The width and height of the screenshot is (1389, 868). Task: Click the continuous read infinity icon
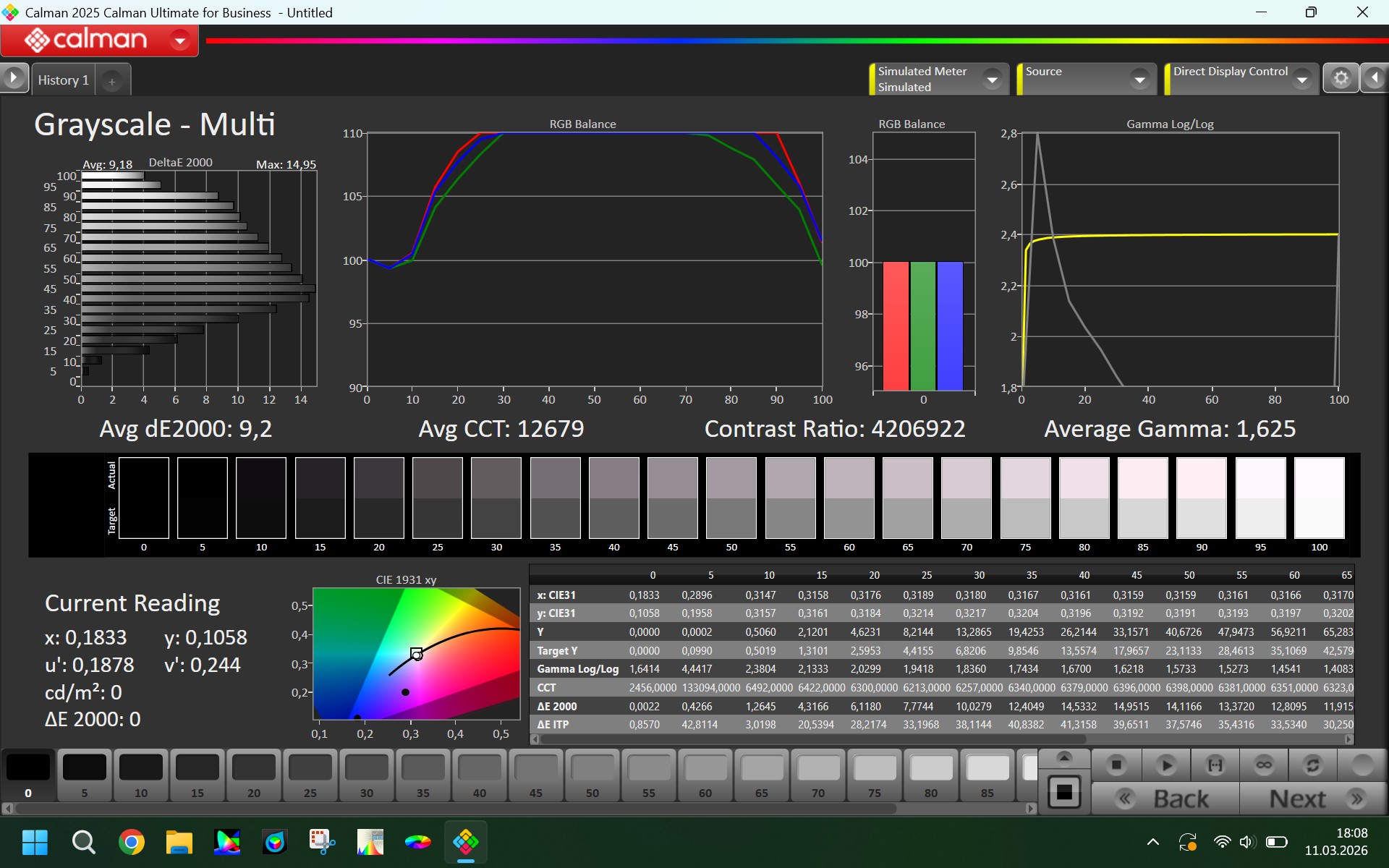tap(1264, 765)
